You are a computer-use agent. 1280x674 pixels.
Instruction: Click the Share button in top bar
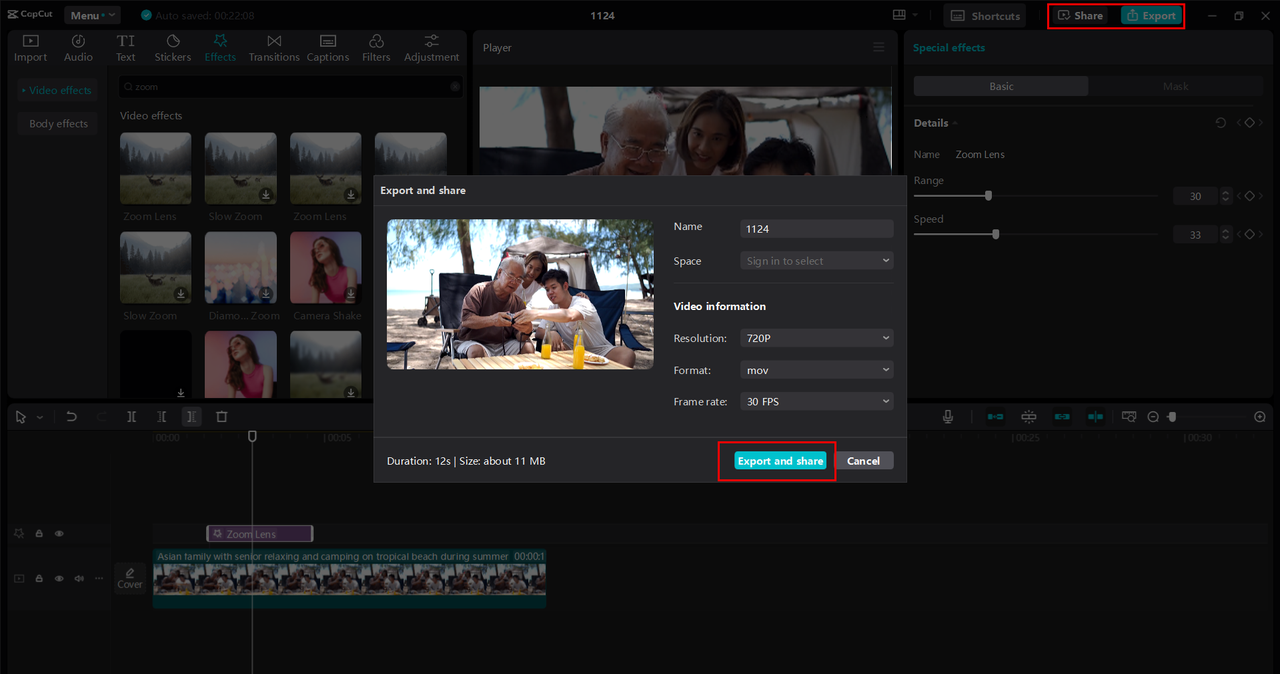click(x=1081, y=16)
